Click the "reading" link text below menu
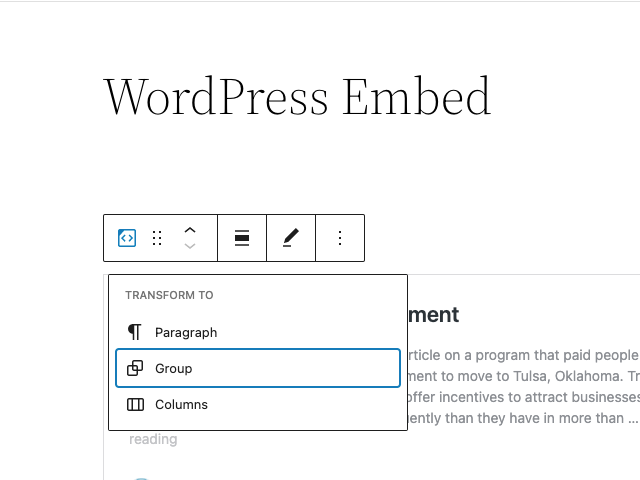The width and height of the screenshot is (640, 480). tap(153, 439)
